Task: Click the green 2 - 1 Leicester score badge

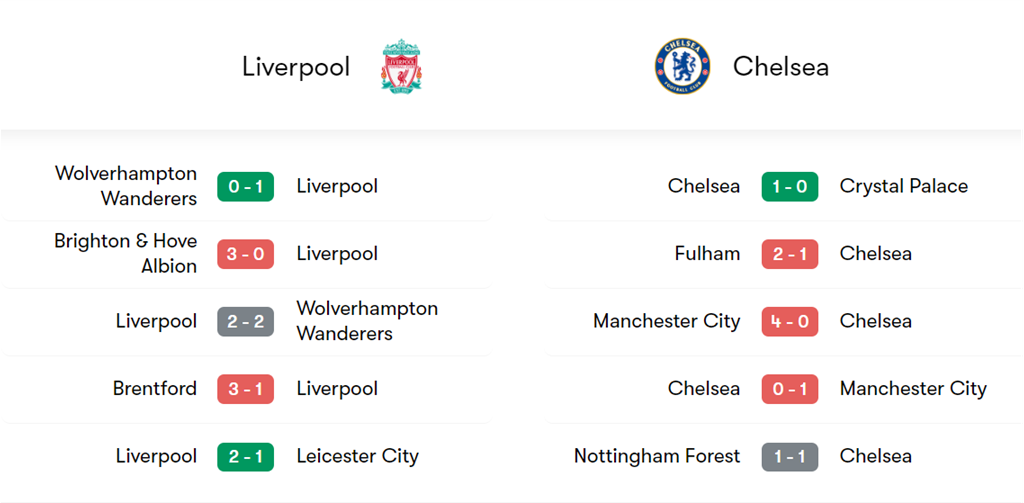Action: 245,456
